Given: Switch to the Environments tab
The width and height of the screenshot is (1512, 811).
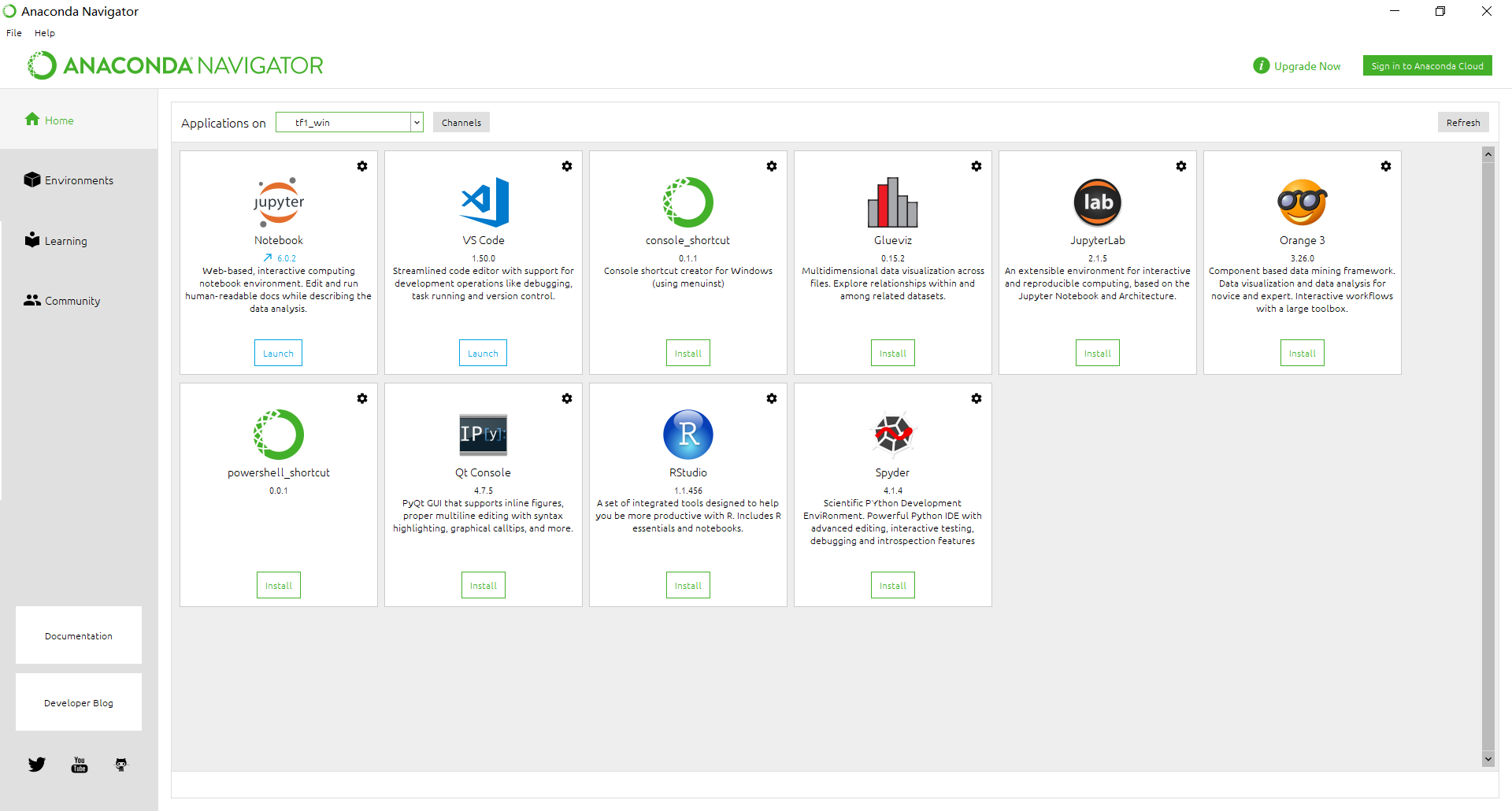Looking at the screenshot, I should (x=79, y=180).
